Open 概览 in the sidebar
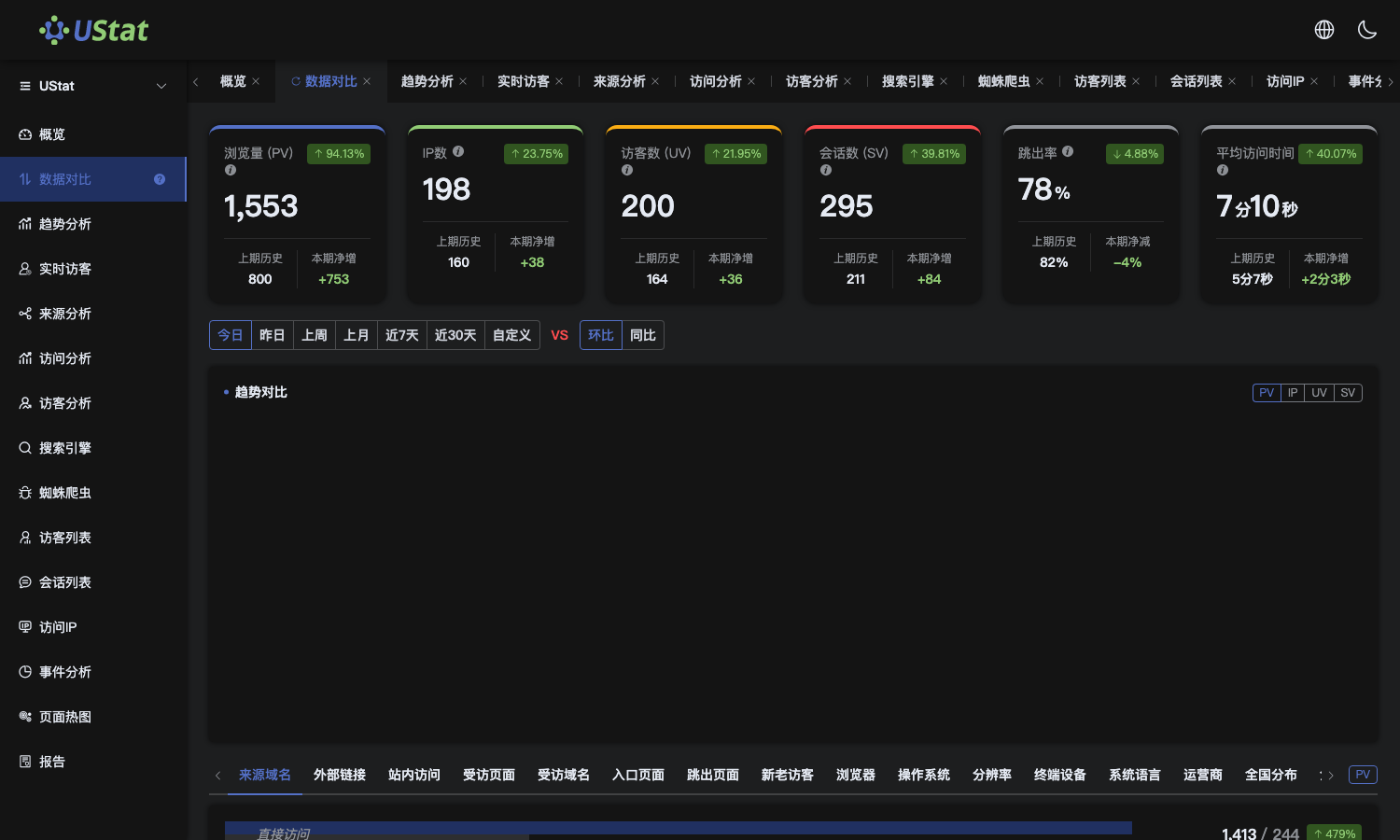 (x=93, y=134)
